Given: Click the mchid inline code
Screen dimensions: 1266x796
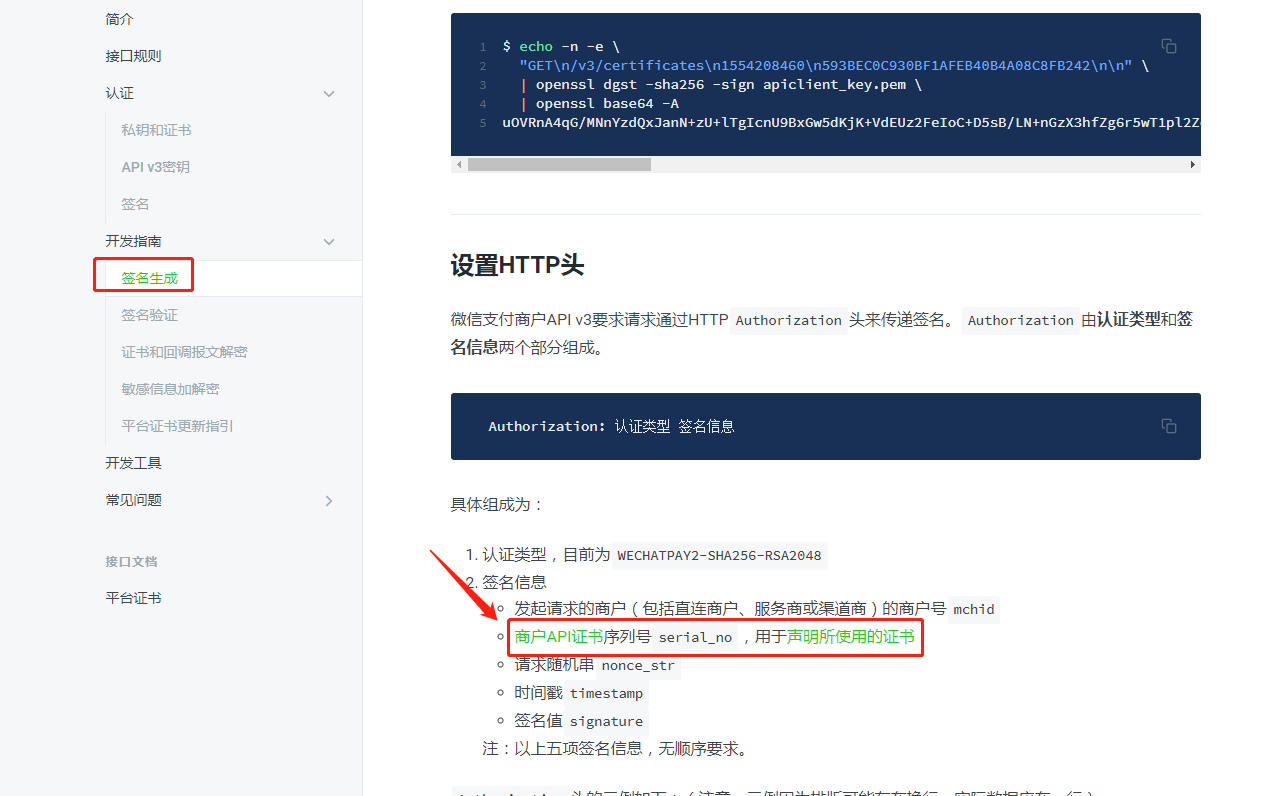Looking at the screenshot, I should pos(973,609).
